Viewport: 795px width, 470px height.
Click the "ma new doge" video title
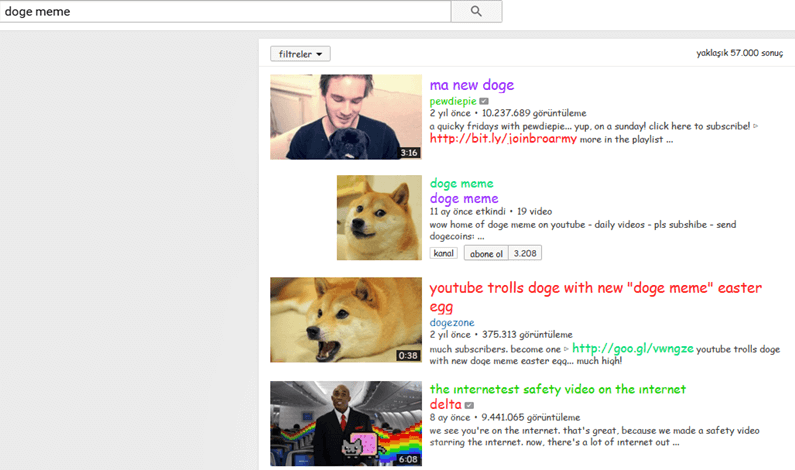(471, 85)
